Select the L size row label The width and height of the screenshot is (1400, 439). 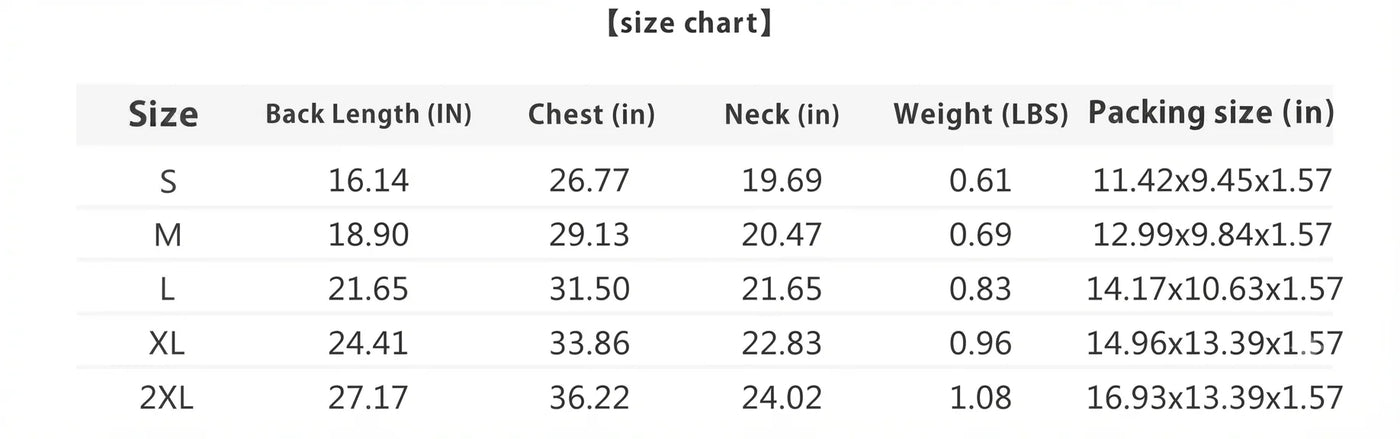coord(168,289)
